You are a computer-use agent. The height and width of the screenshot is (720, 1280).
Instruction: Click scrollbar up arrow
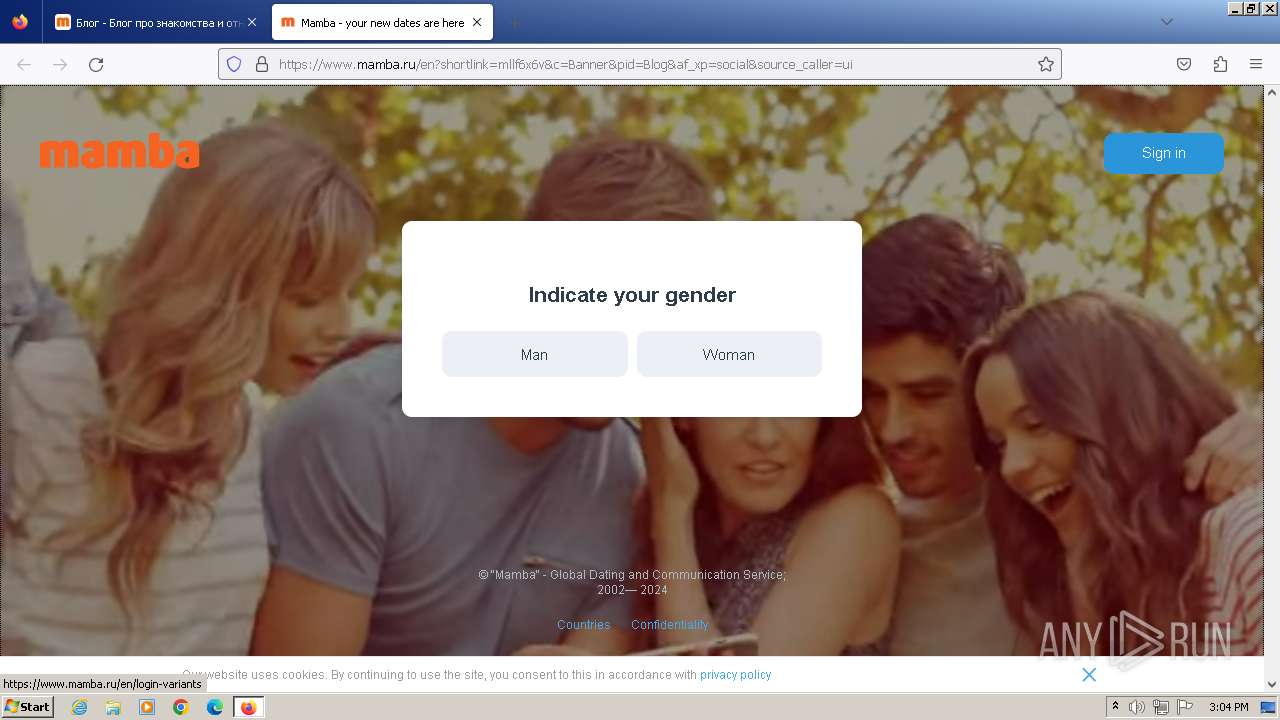click(x=1272, y=92)
